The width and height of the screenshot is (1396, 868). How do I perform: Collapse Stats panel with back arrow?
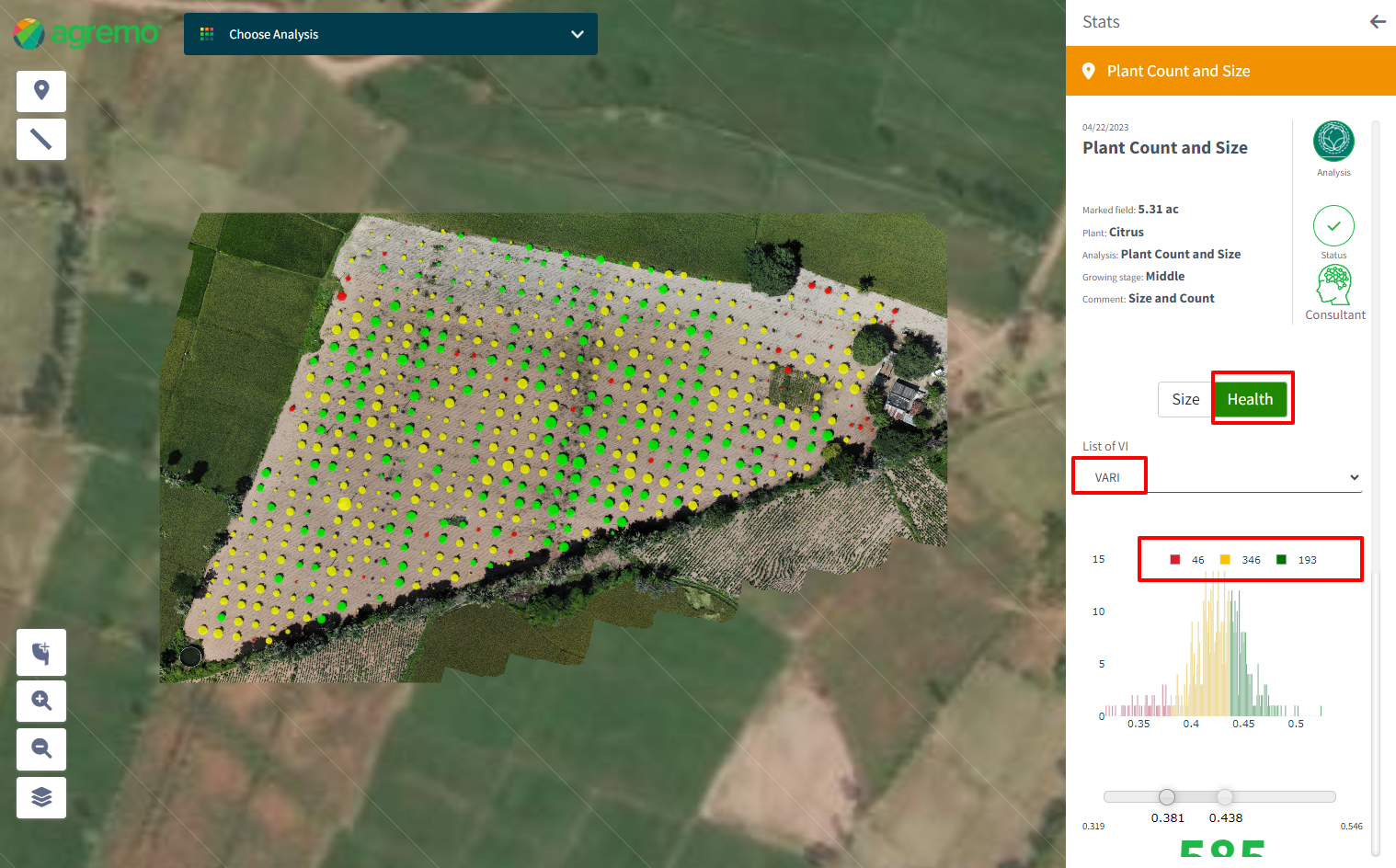[x=1377, y=22]
